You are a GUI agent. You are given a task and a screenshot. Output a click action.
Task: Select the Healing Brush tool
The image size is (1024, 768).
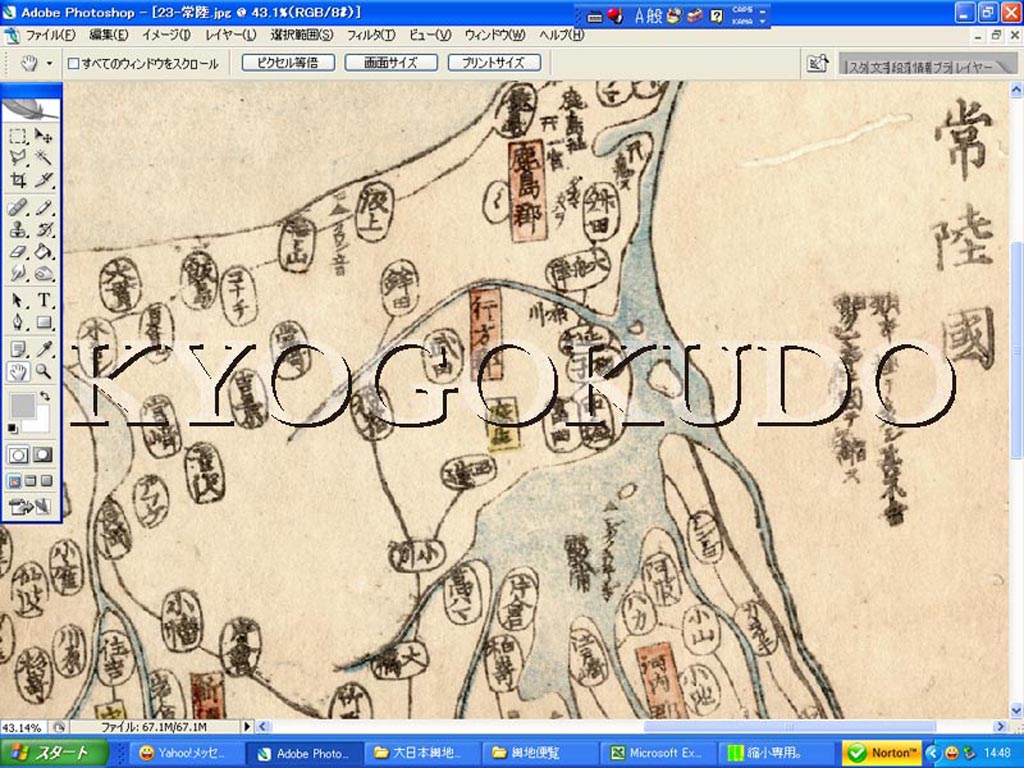tap(18, 208)
